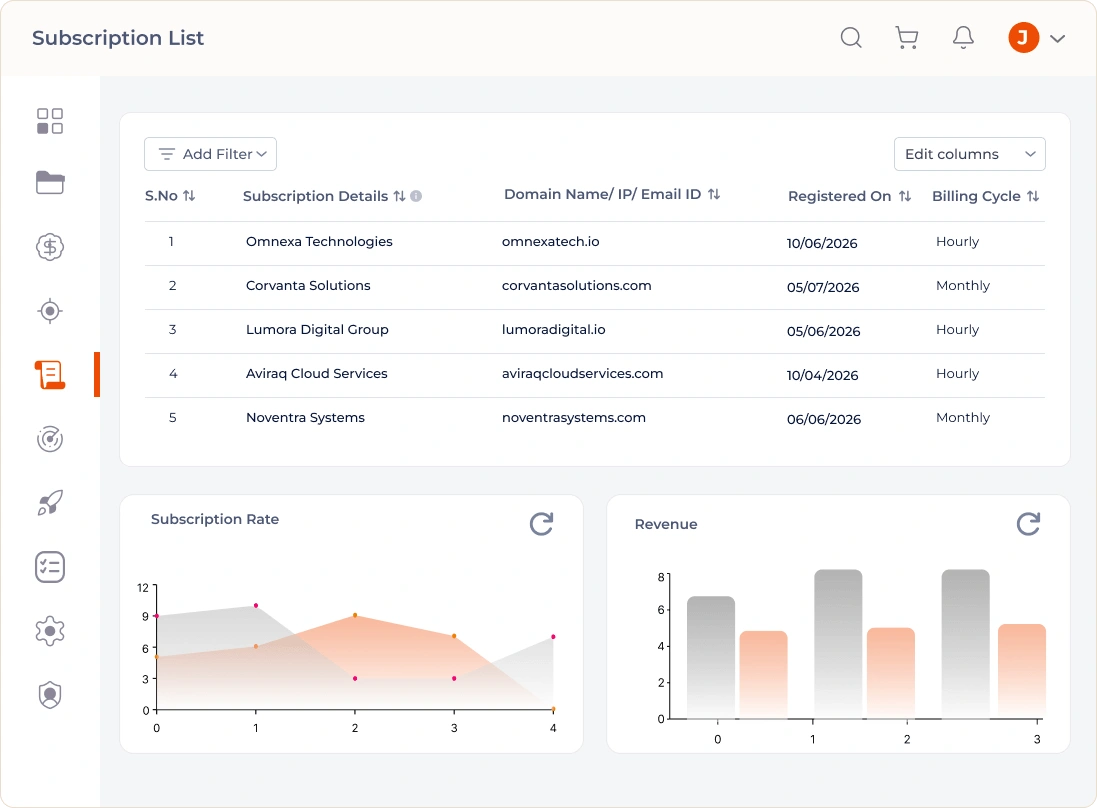Screen dimensions: 1097x808
Task: Click the lumoradigital.io domain
Action: point(553,329)
